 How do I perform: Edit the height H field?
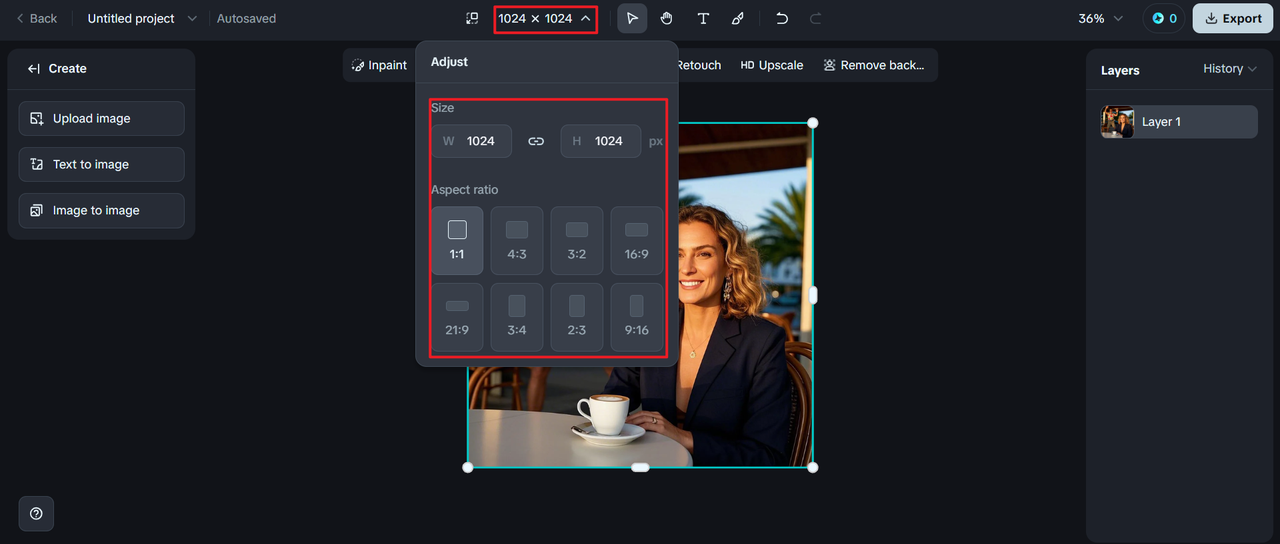point(600,141)
